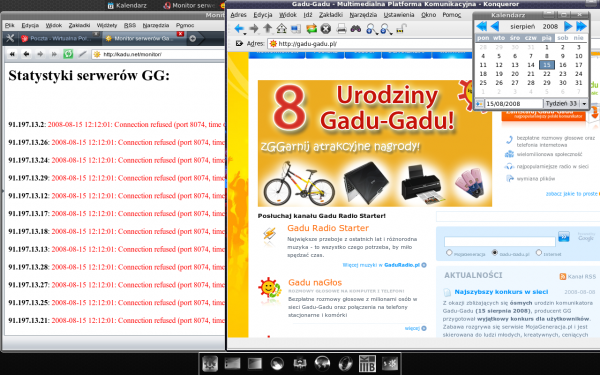Click the year 2008 in Kalendarz

pos(550,26)
